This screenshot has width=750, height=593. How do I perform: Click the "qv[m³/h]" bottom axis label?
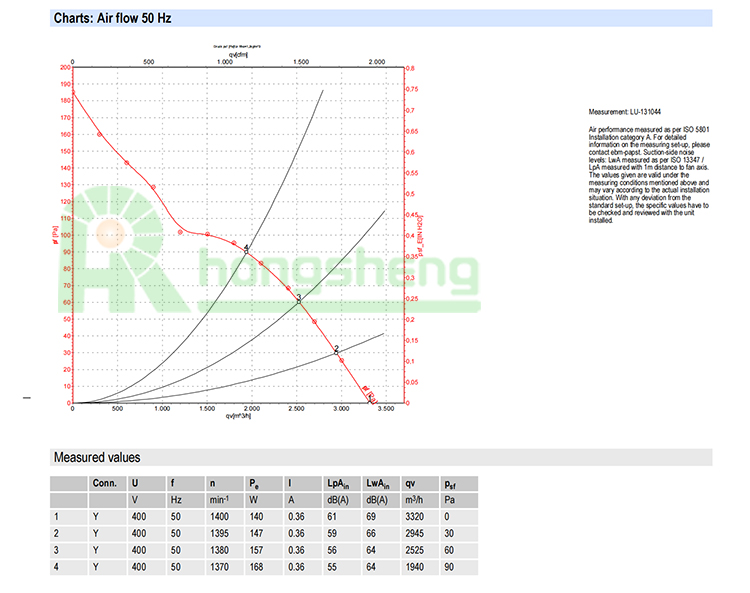pos(238,416)
